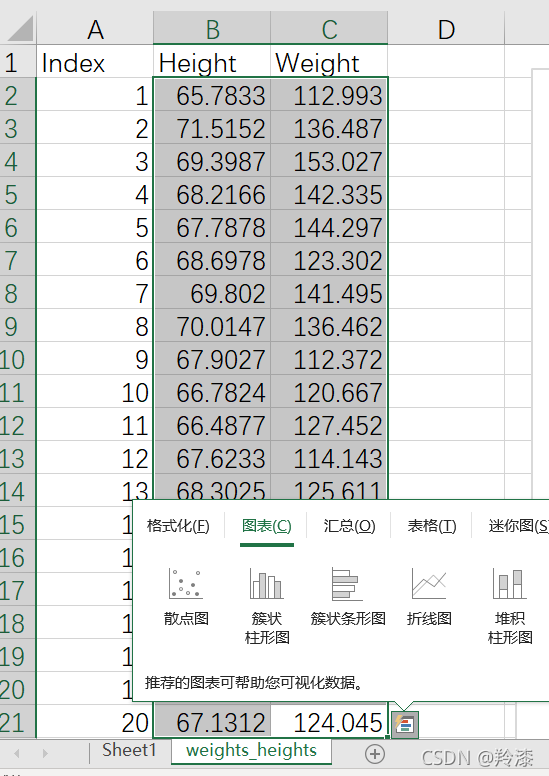Add a new sheet with plus icon
This screenshot has height=776, width=549.
pos(375,754)
